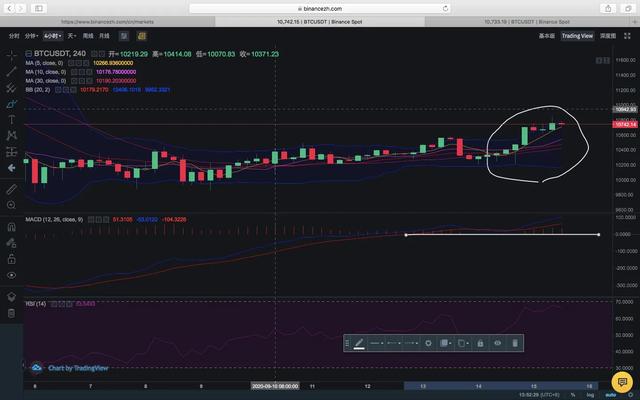Screen dimensions: 640x400
Task: Open chart properties gear at bottom right
Action: point(631,395)
